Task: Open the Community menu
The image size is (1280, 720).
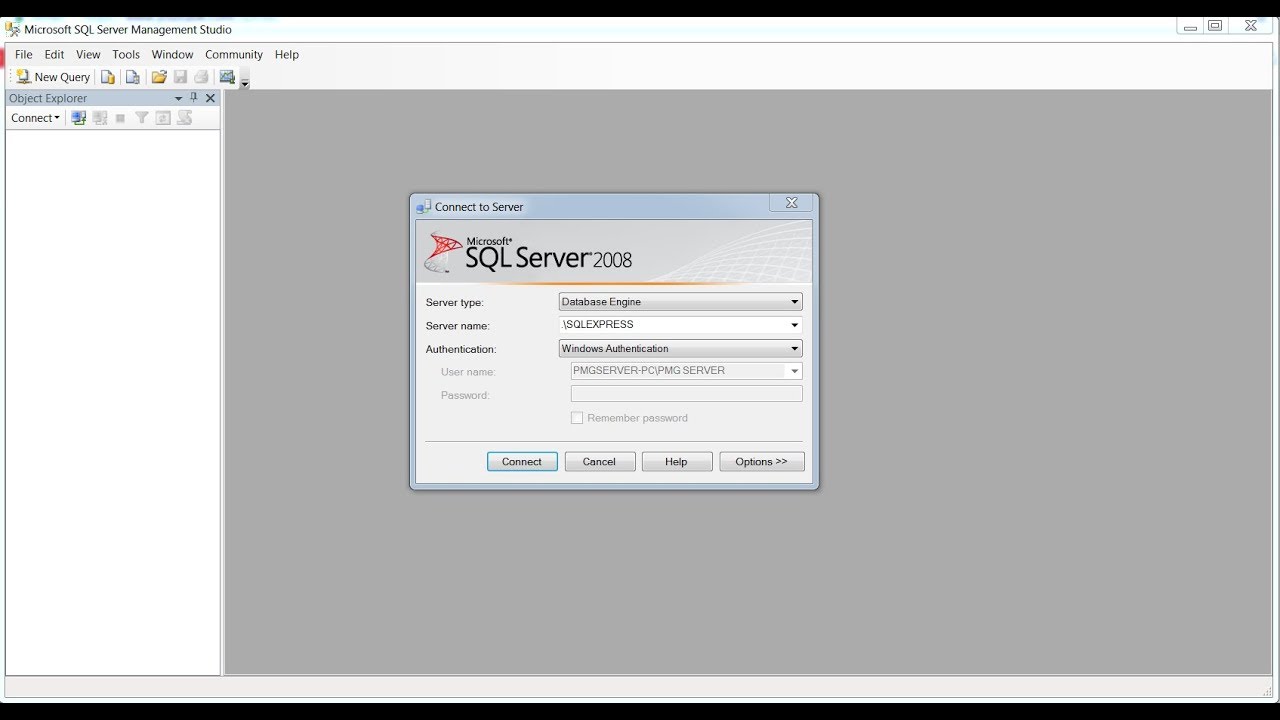Action: click(x=234, y=55)
